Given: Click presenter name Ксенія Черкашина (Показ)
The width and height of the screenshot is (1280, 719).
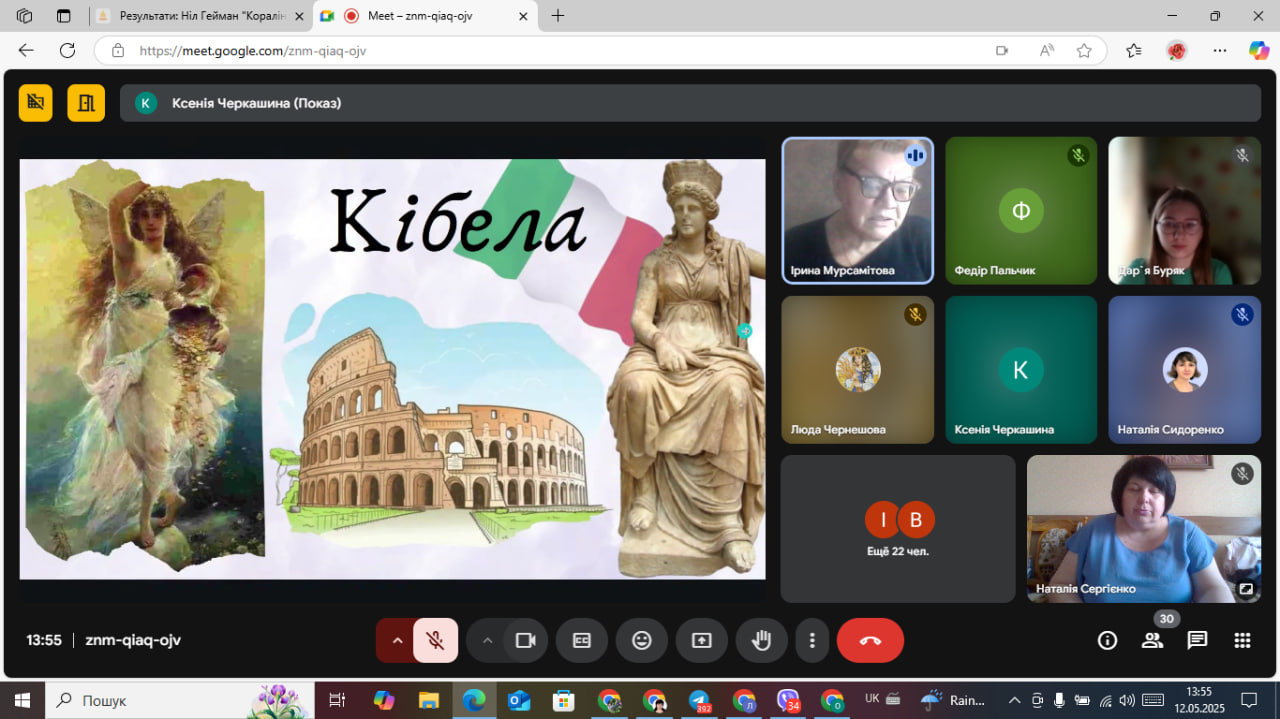Looking at the screenshot, I should 256,103.
